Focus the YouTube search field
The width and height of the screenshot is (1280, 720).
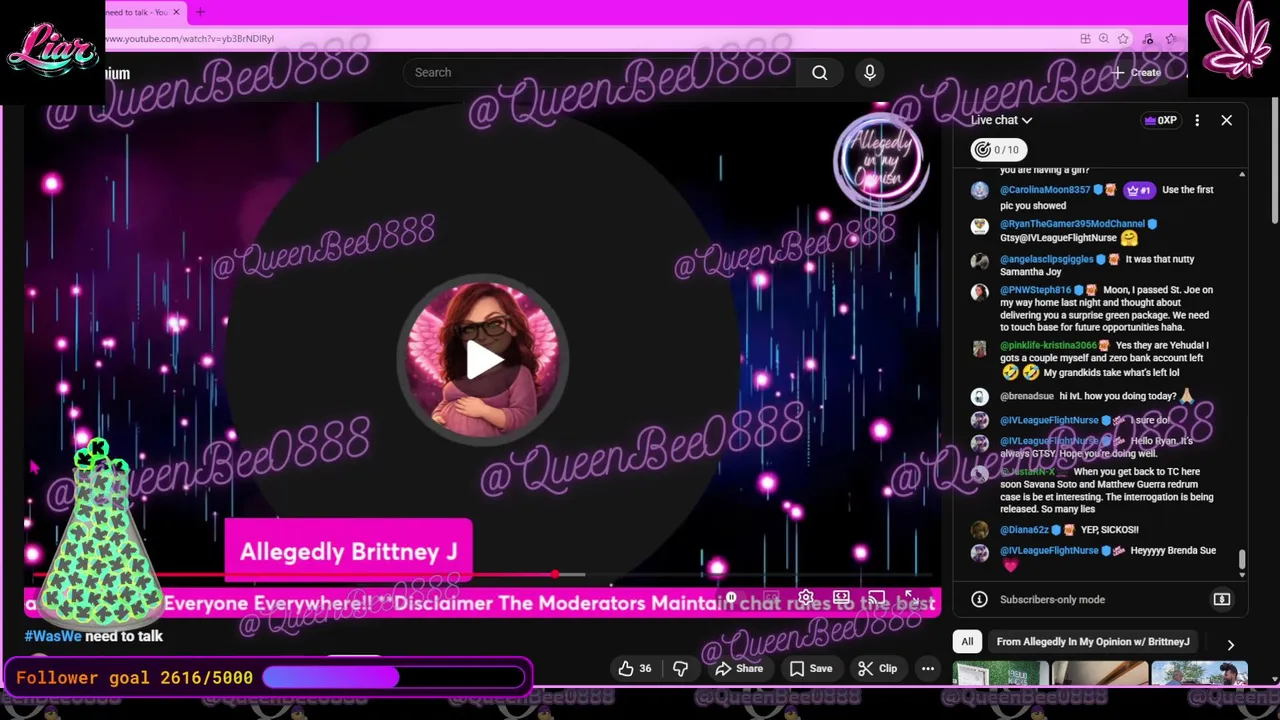600,72
